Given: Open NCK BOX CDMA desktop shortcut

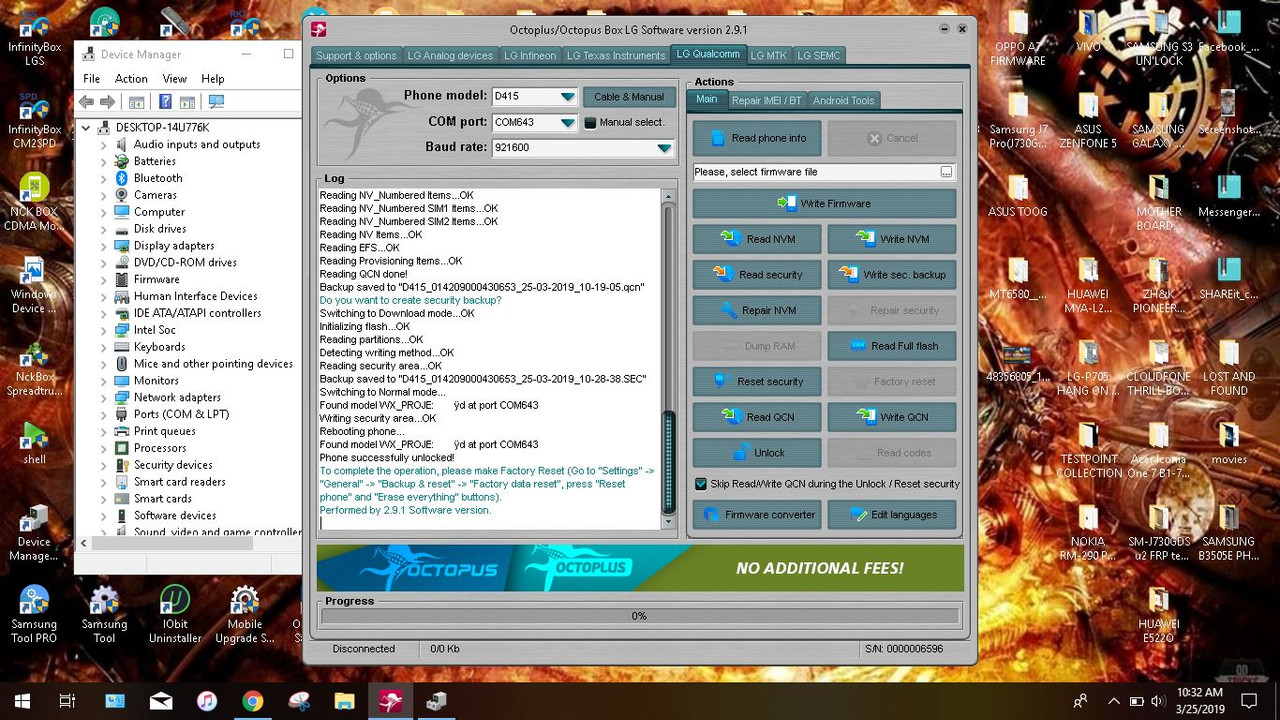Looking at the screenshot, I should pyautogui.click(x=34, y=203).
